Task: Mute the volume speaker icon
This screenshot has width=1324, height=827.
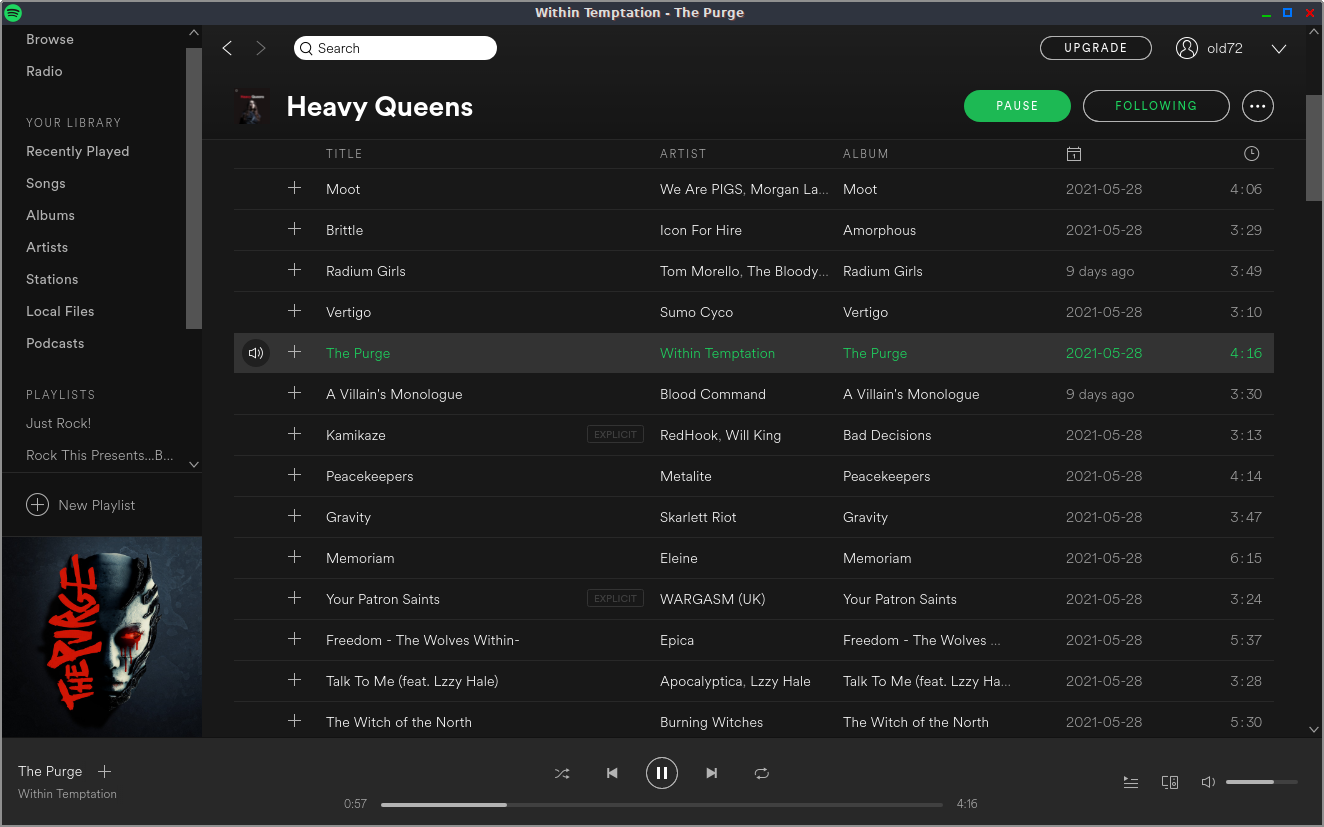Action: [1208, 782]
